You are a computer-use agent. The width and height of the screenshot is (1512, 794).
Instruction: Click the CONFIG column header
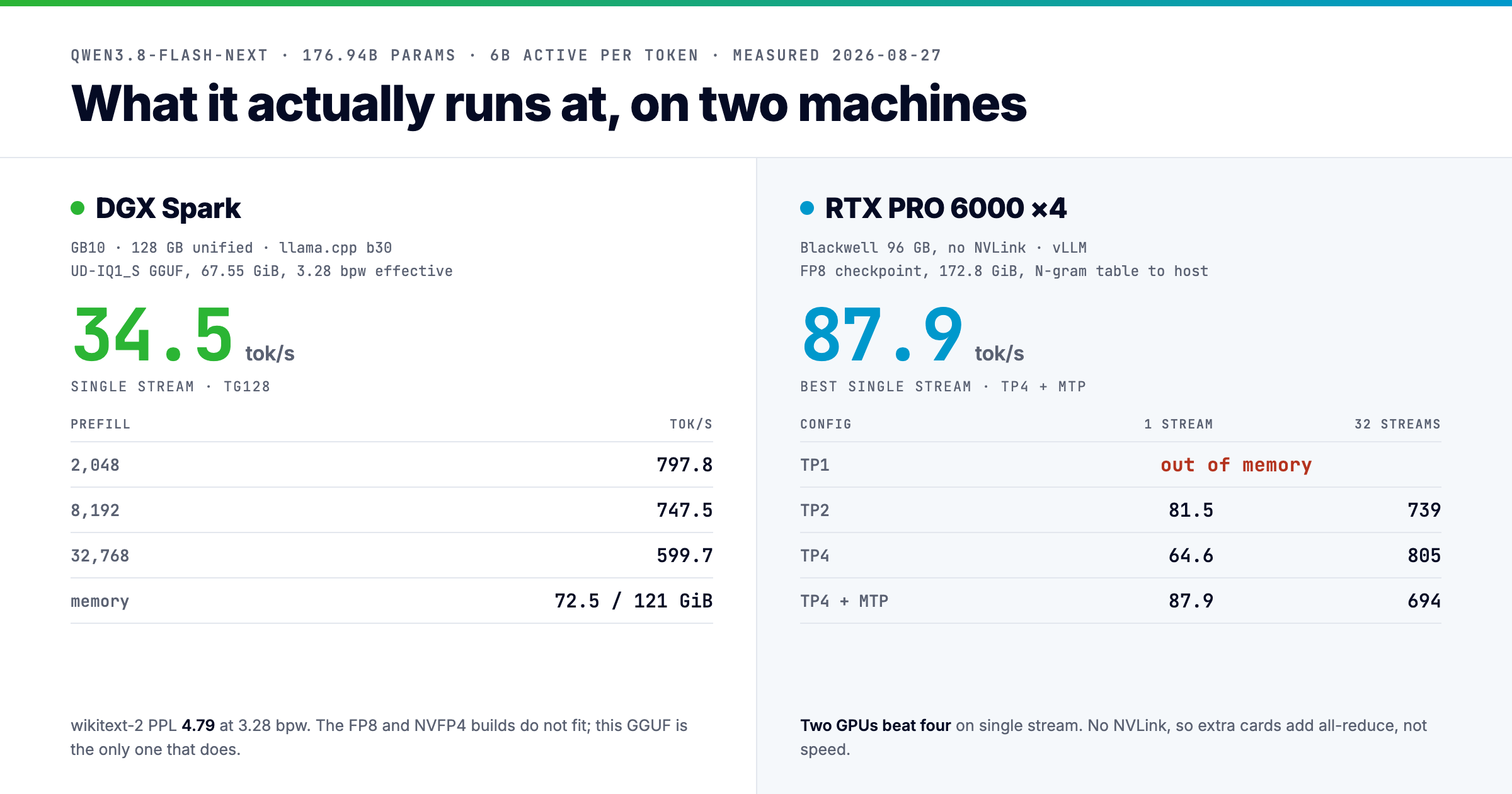(825, 424)
